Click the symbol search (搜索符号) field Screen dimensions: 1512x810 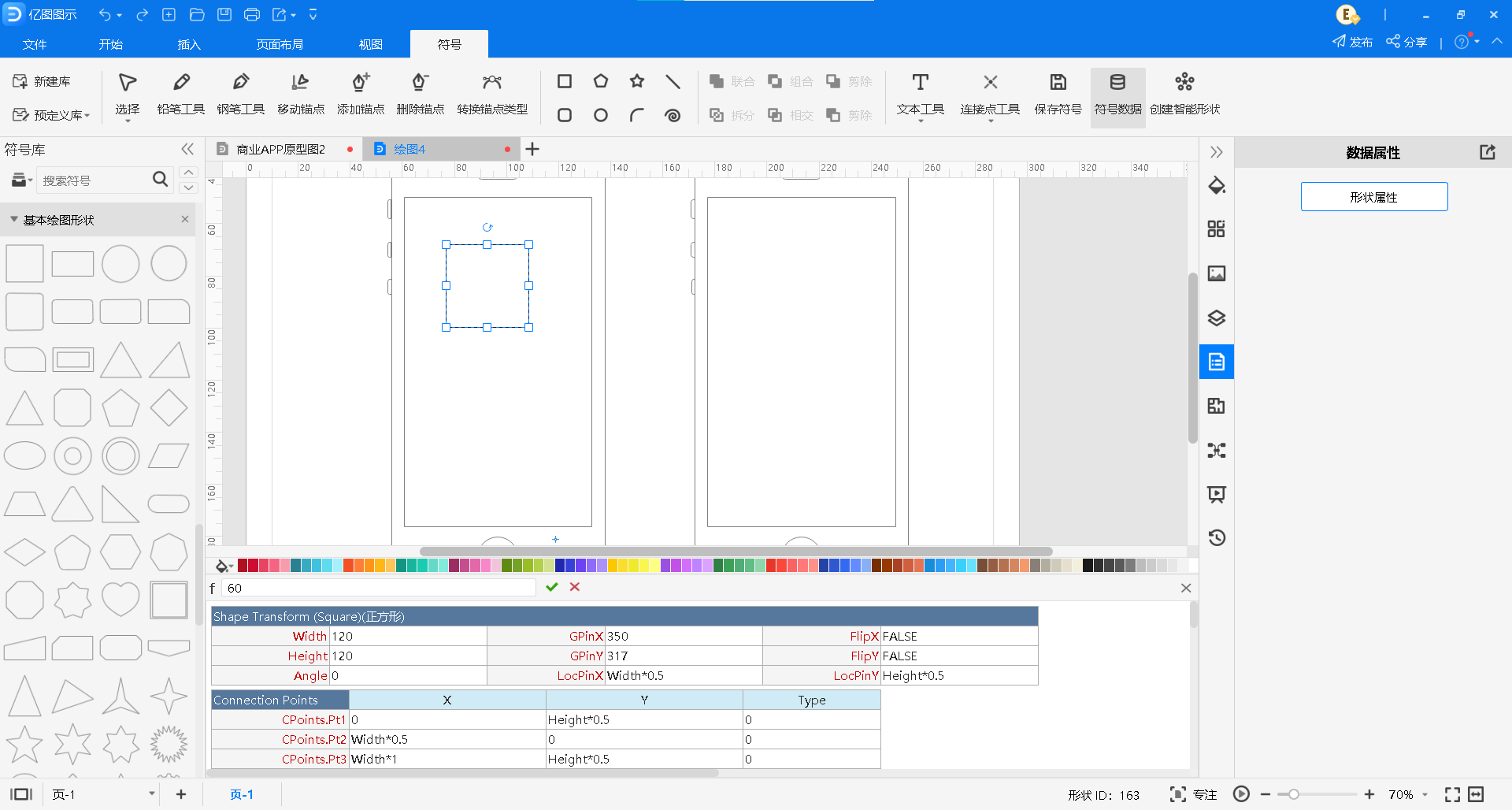pyautogui.click(x=94, y=180)
